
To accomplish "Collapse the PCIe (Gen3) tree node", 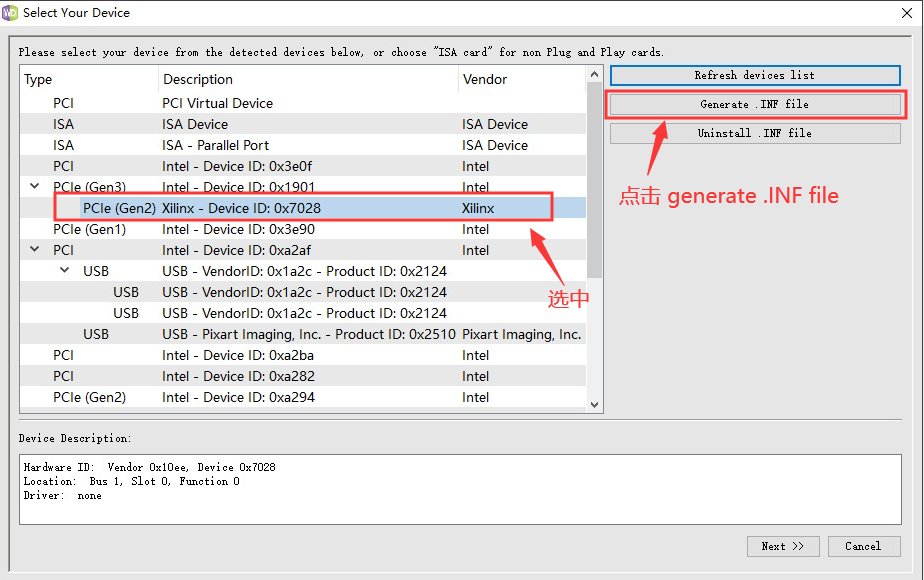I will pyautogui.click(x=34, y=186).
